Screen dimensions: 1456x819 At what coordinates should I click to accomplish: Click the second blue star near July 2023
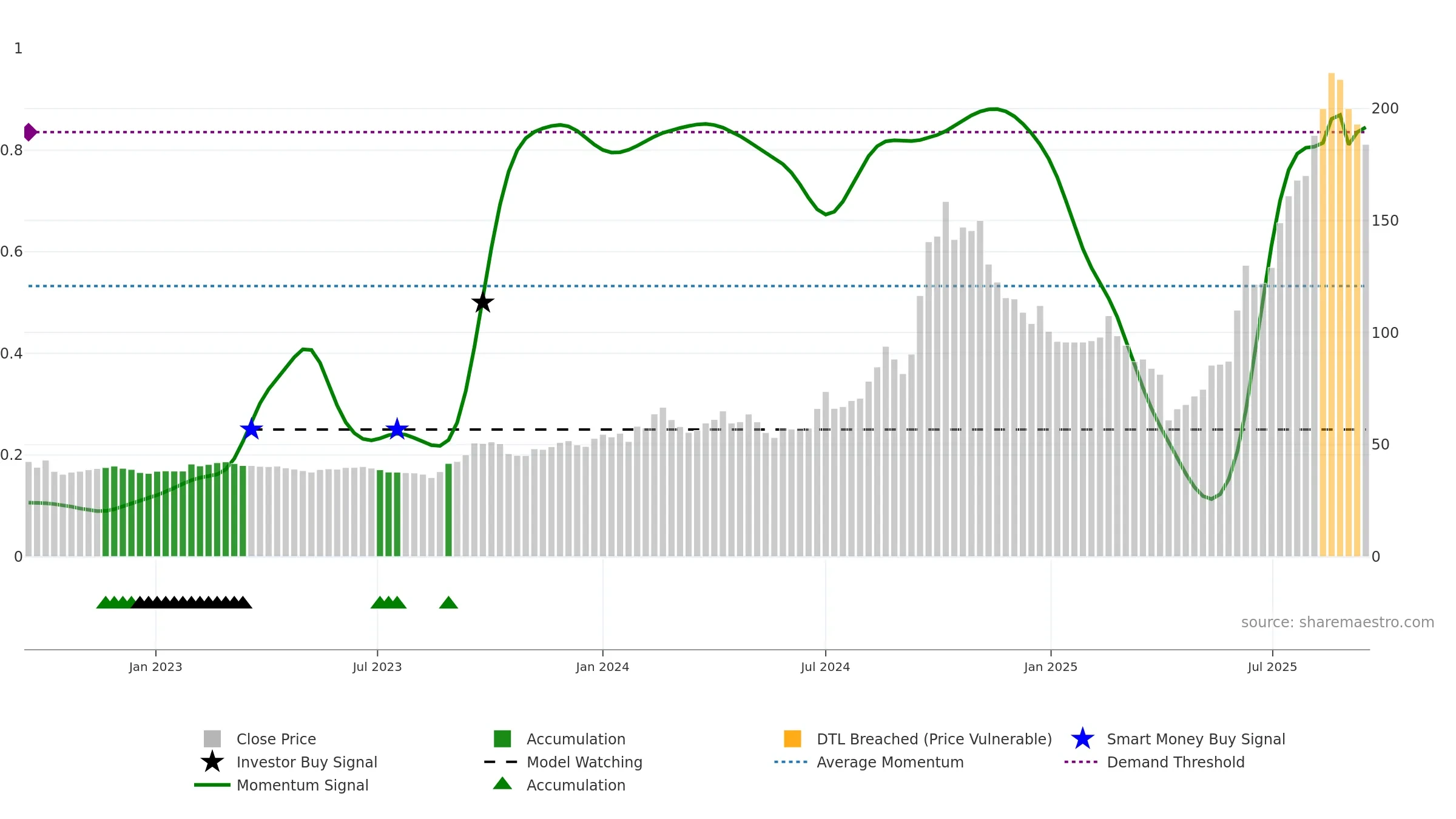point(397,429)
